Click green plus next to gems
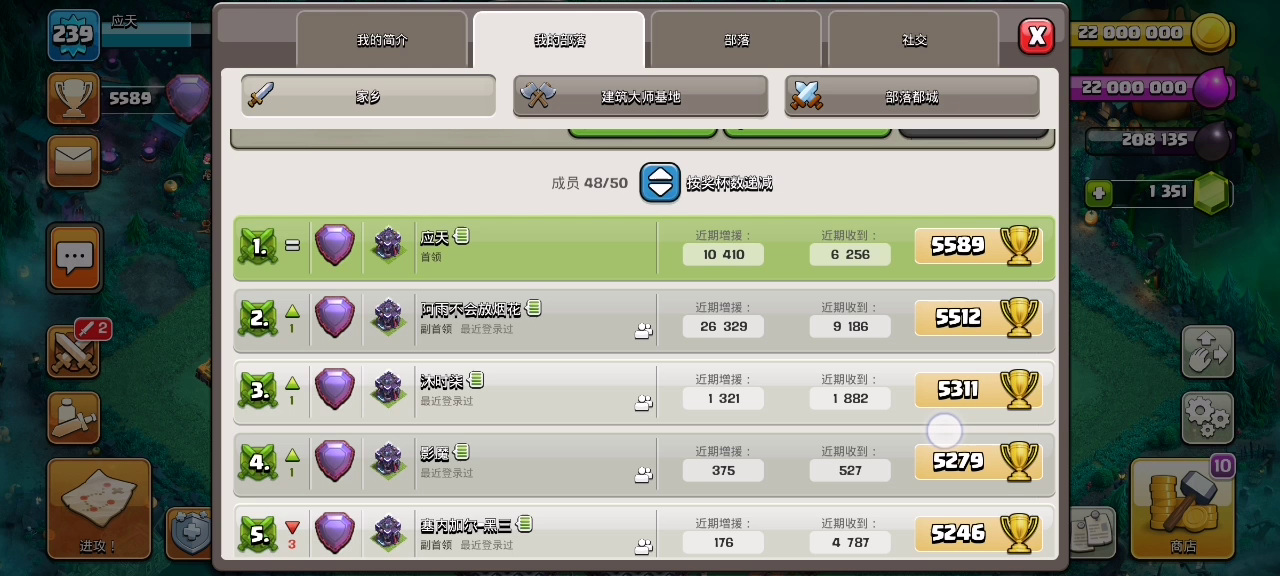This screenshot has width=1280, height=576. tap(1099, 192)
